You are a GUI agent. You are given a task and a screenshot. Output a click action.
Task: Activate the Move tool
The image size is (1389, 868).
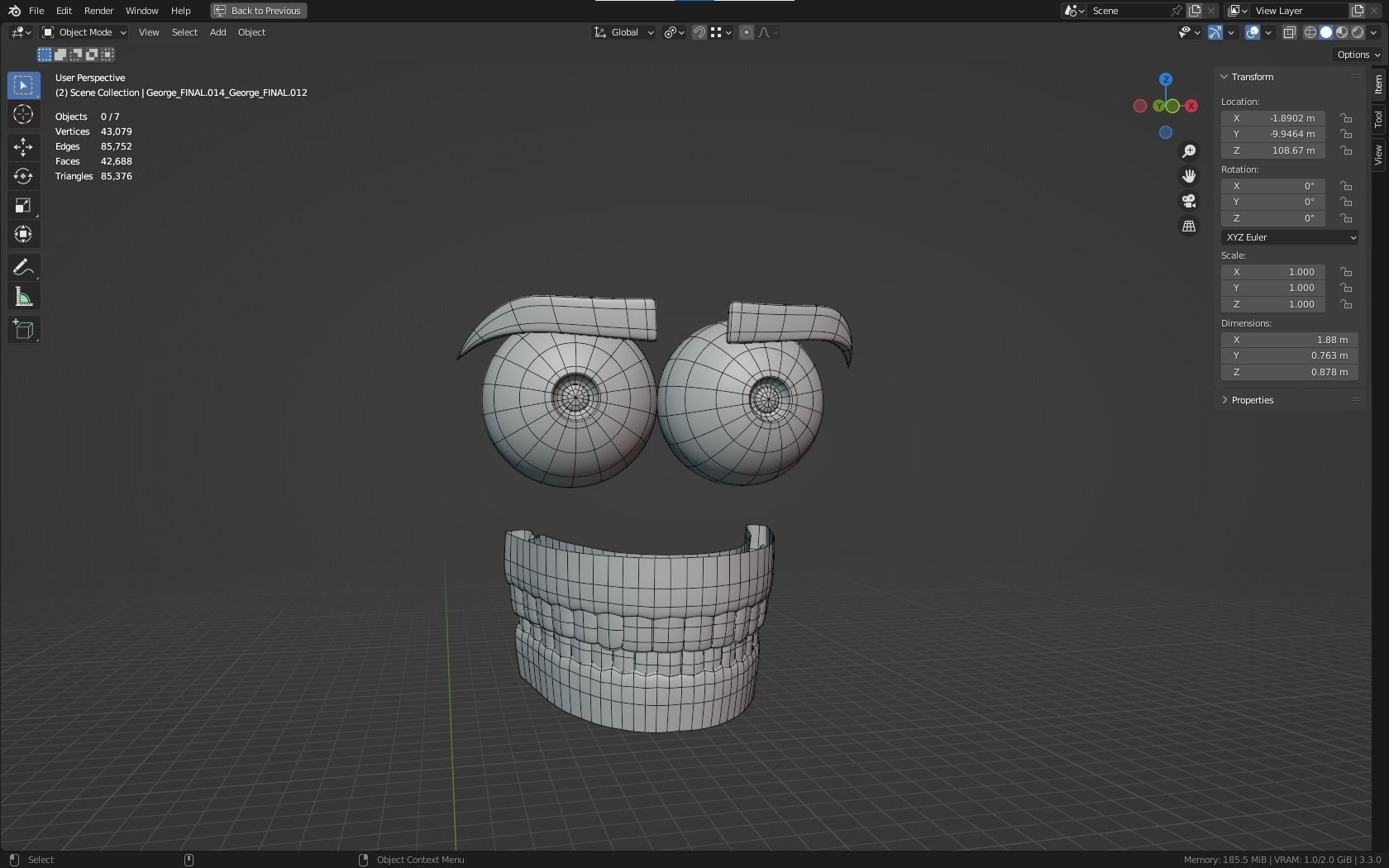(x=23, y=147)
